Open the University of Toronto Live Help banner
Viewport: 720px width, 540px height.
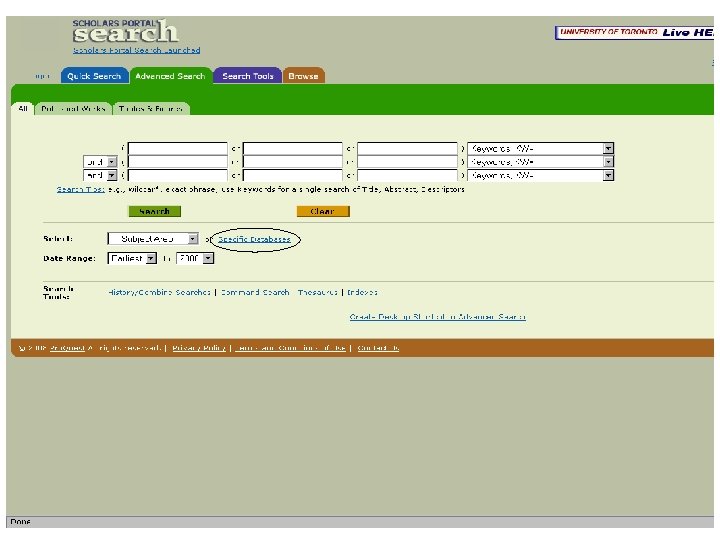(x=634, y=32)
